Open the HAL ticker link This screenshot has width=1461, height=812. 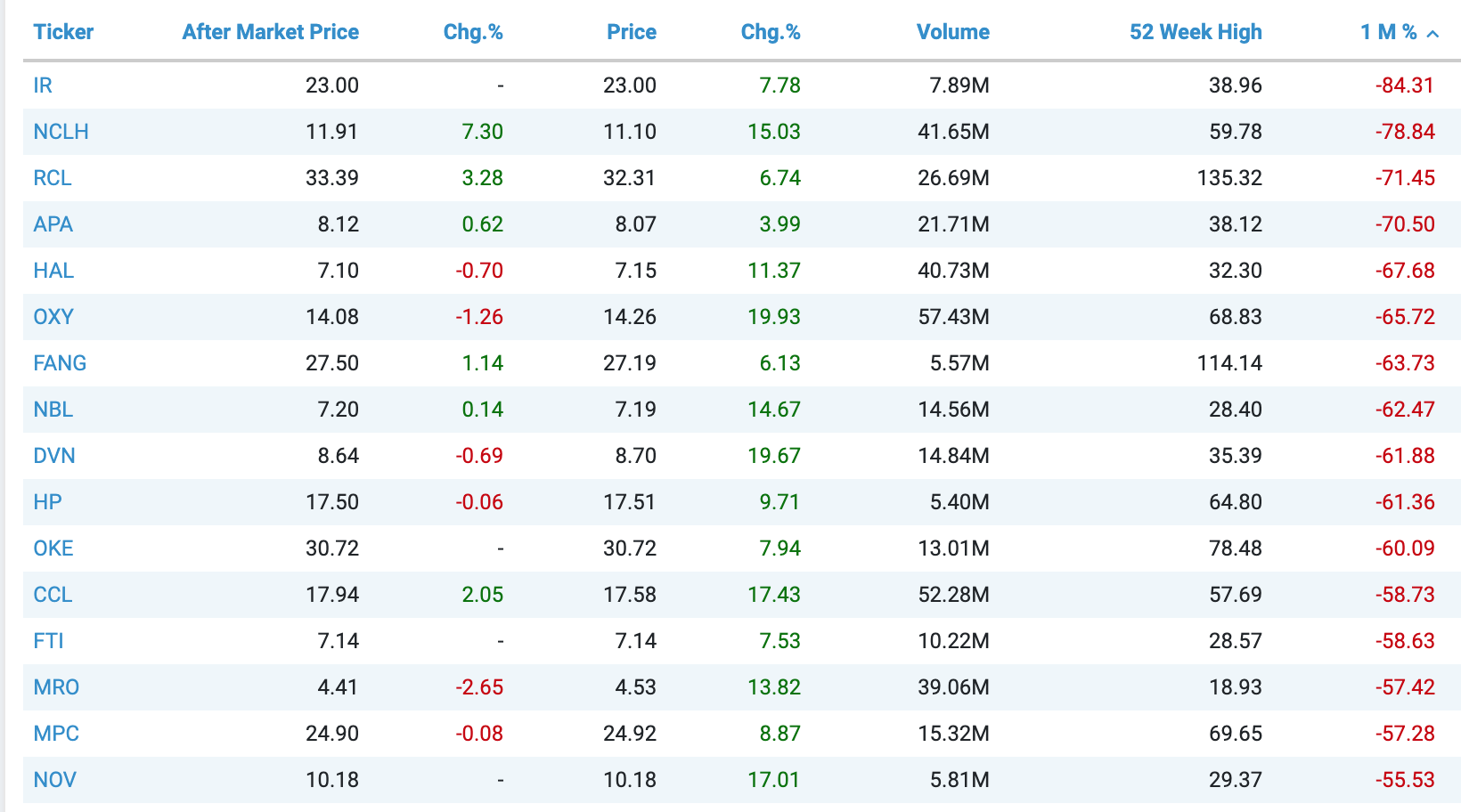pos(53,271)
